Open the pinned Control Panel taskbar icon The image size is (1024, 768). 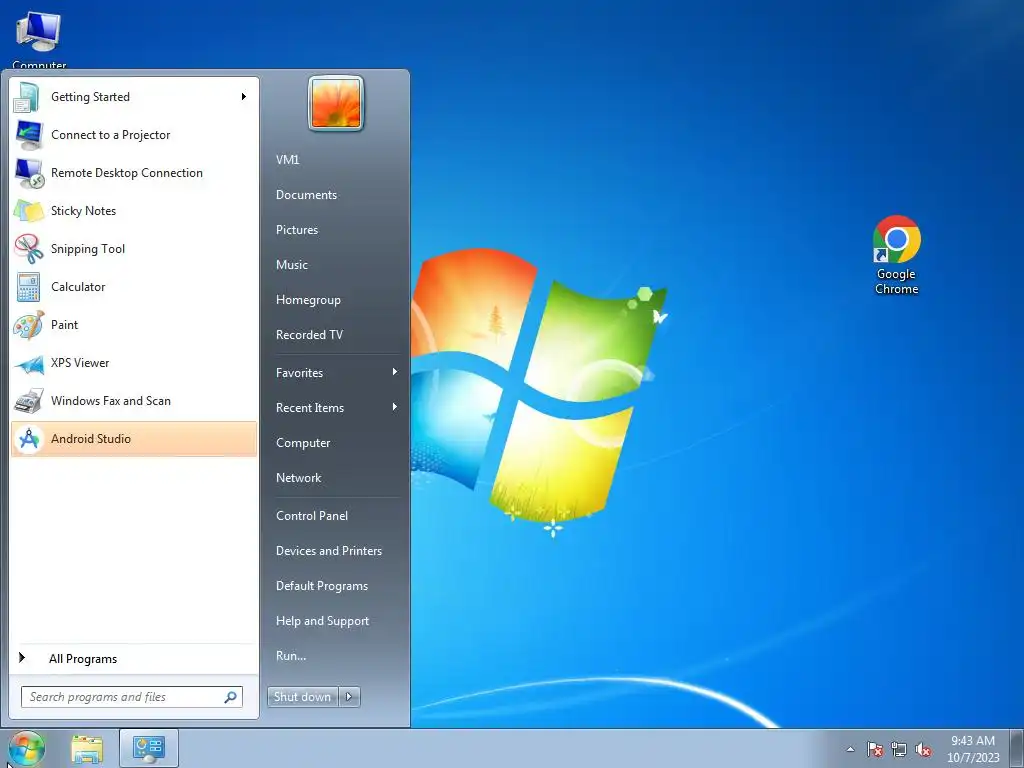(x=149, y=749)
